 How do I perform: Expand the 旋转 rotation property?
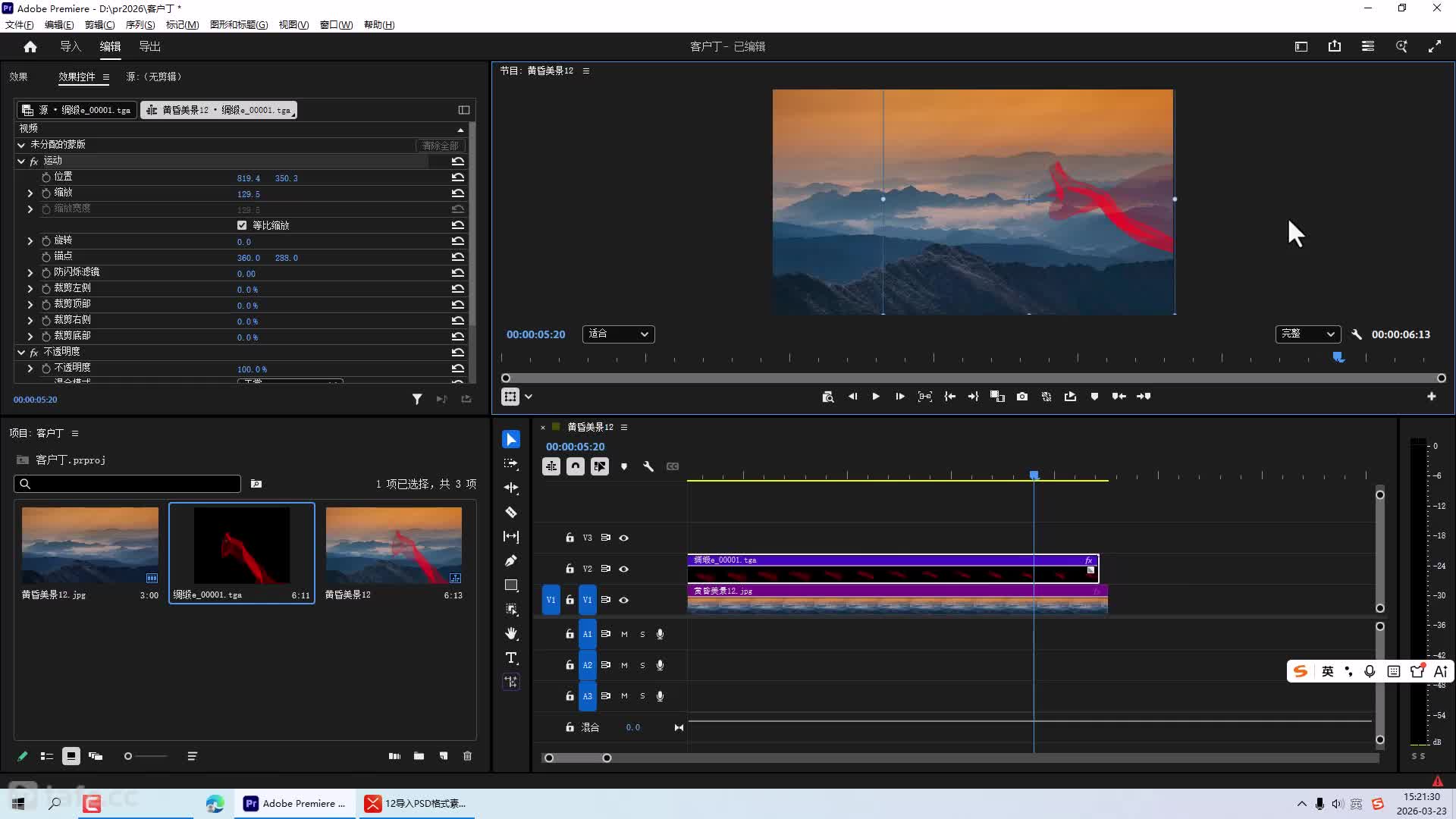tap(30, 241)
